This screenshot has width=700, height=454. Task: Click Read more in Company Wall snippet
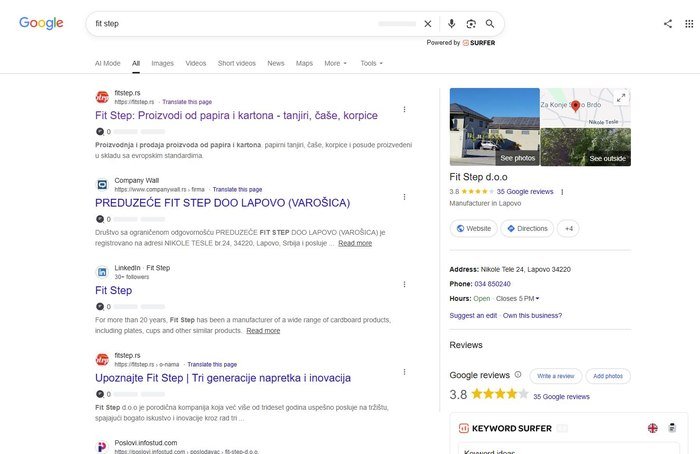click(355, 243)
